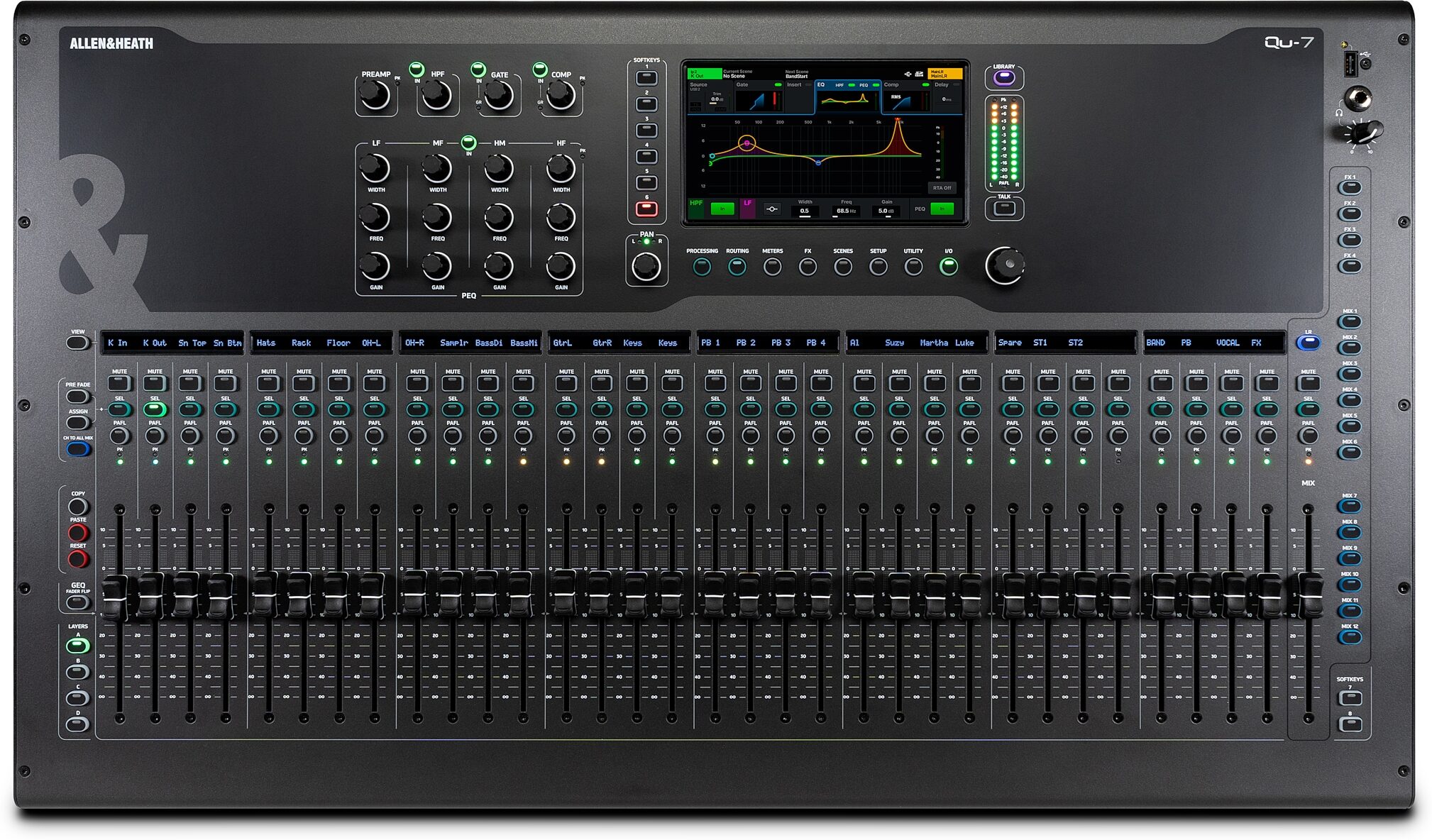Tap the Width 0.5 value box

click(805, 211)
